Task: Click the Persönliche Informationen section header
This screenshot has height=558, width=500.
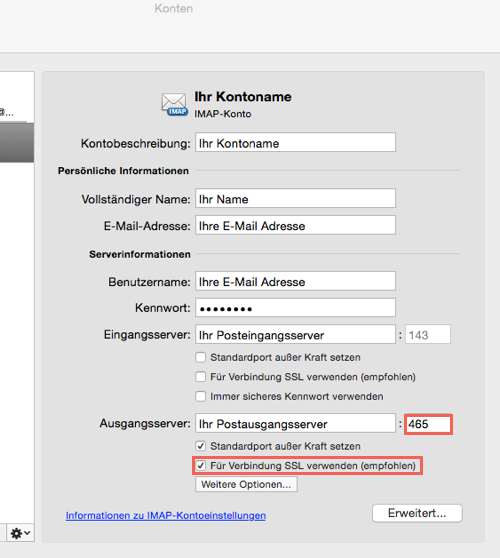Action: pos(123,171)
